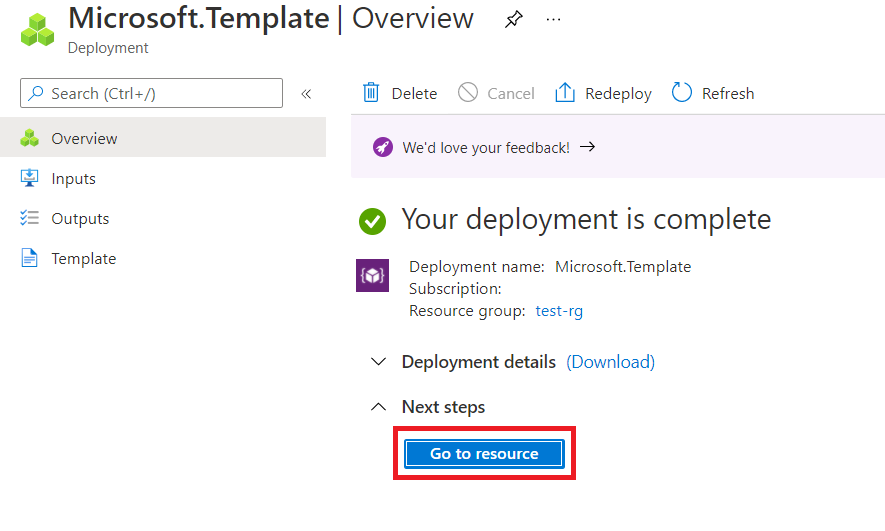
Task: Focus the Search (Ctrl+/) field
Action: (151, 93)
